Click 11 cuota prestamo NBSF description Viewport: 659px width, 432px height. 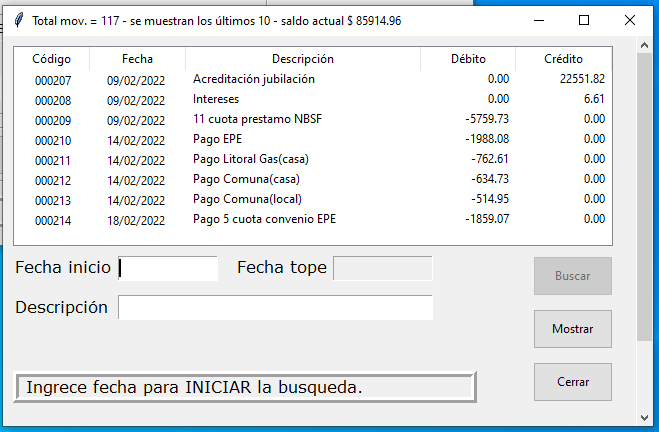257,119
